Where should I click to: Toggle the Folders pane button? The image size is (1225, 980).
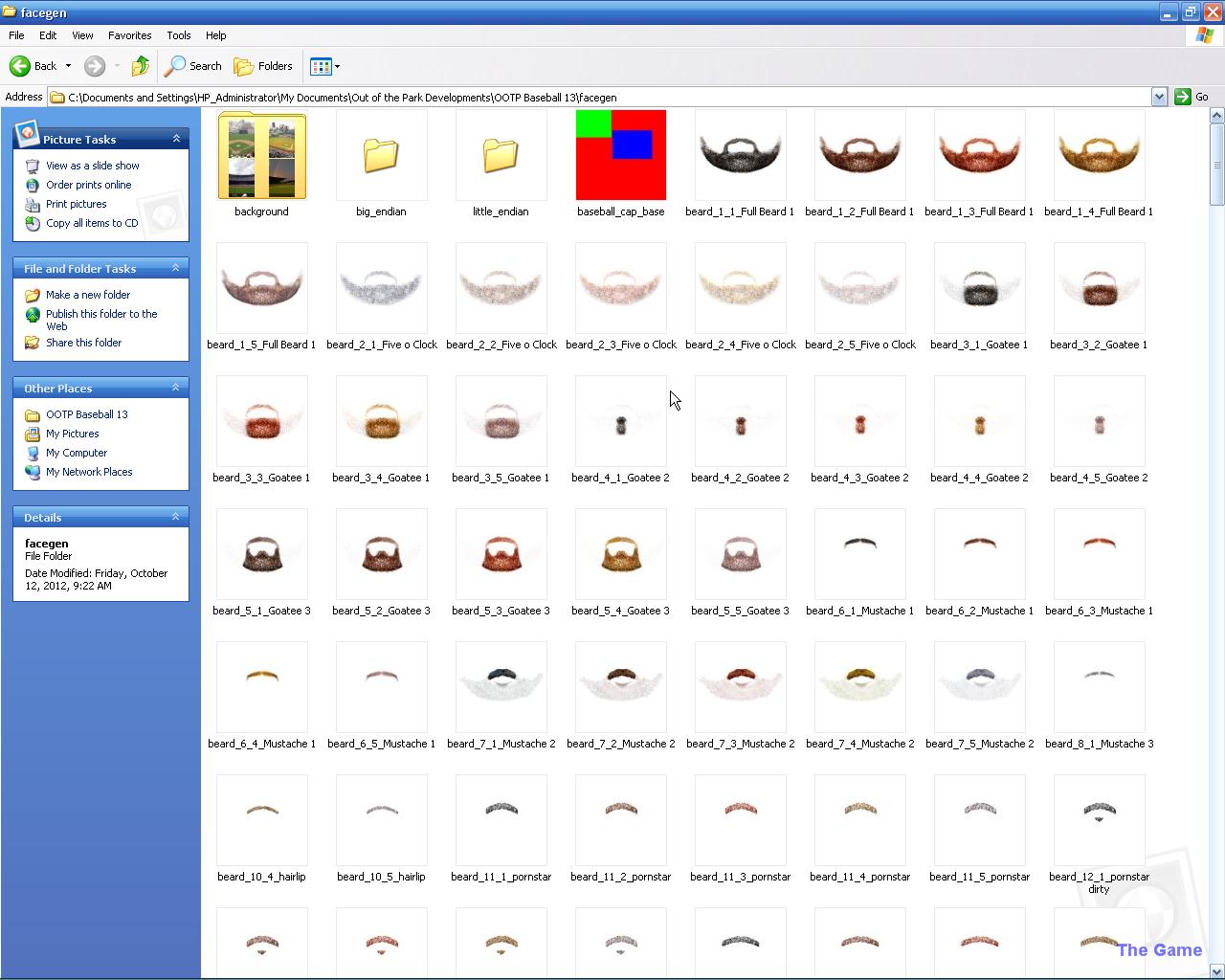click(x=263, y=66)
